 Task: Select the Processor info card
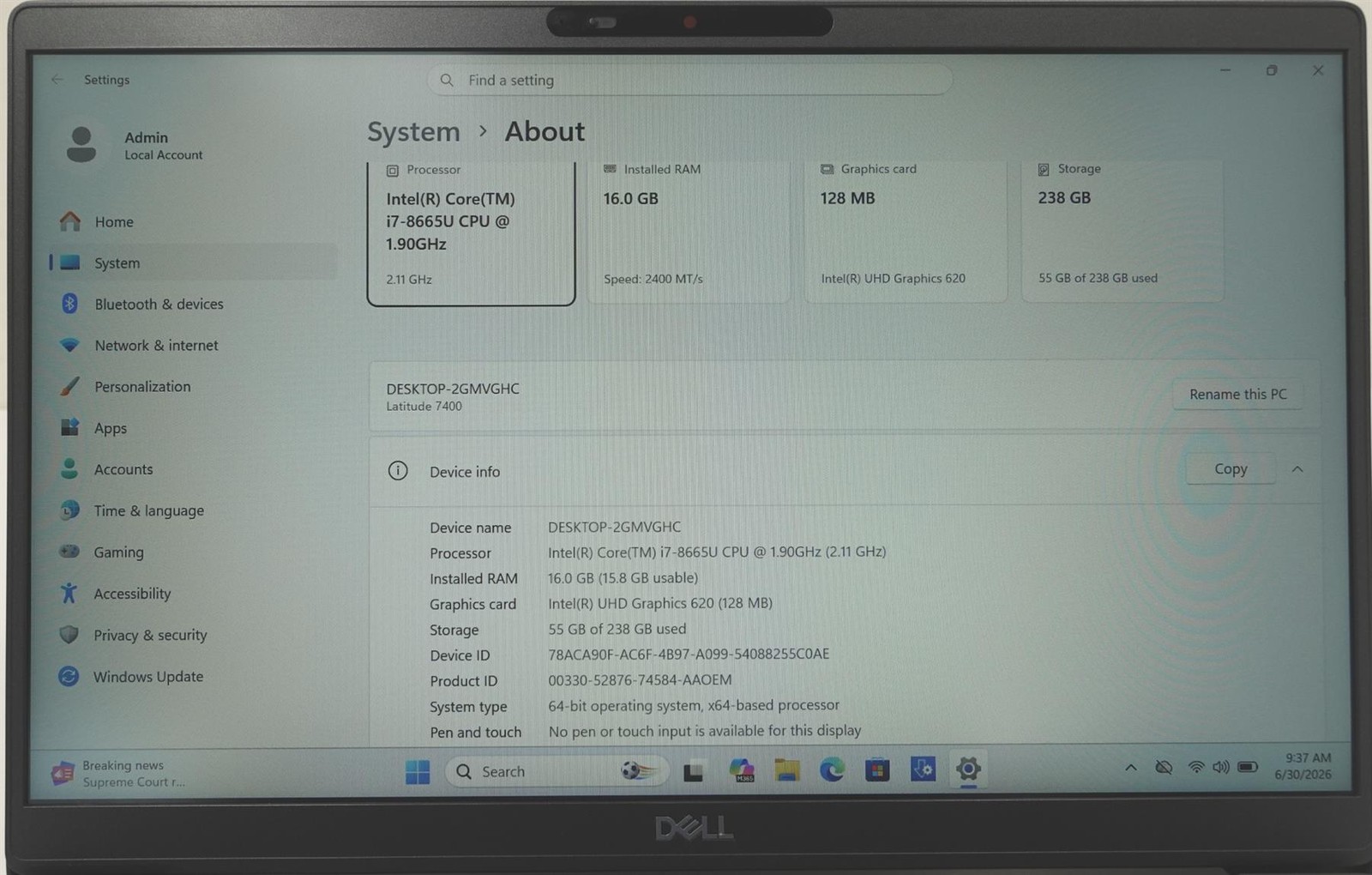click(471, 232)
